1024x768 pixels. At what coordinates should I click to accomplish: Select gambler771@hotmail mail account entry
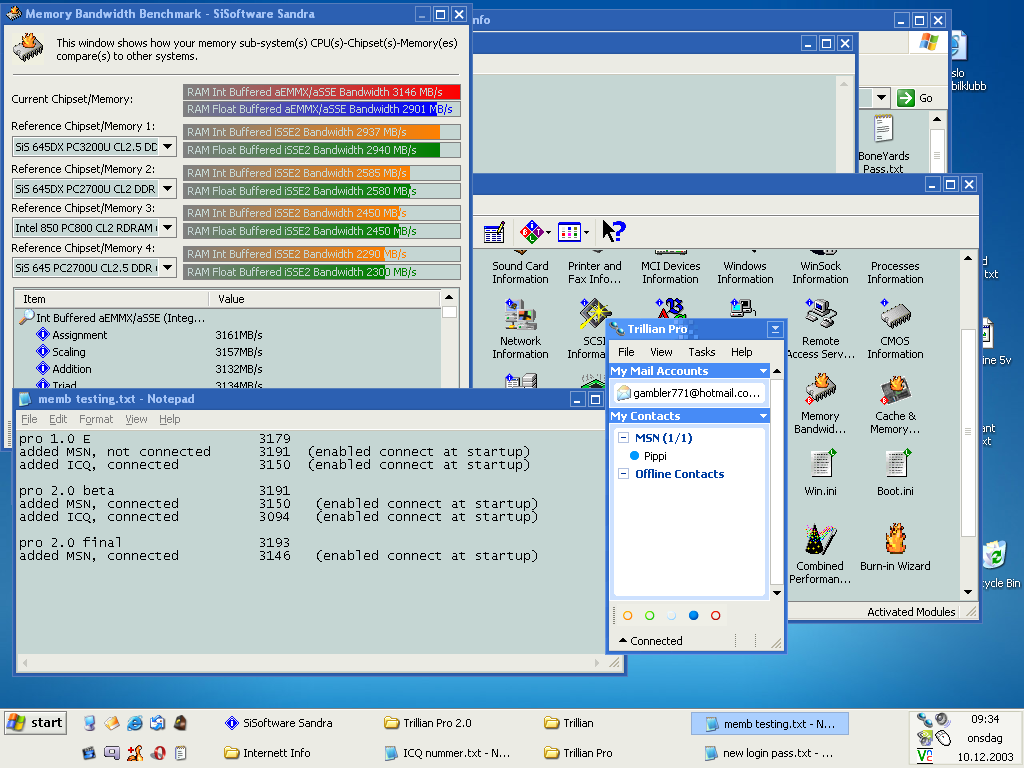tap(689, 393)
